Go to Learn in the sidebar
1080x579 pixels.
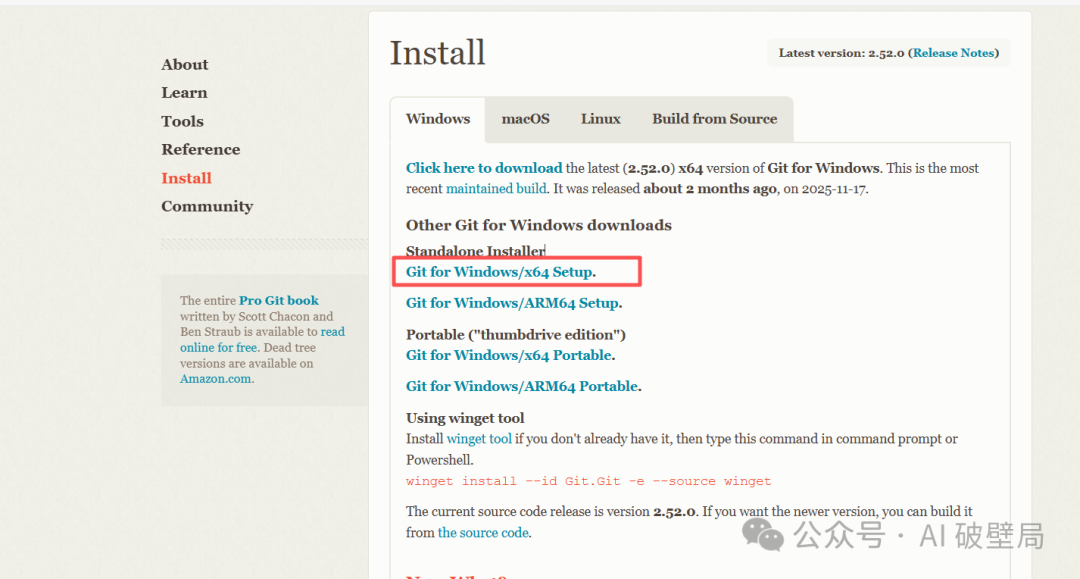point(184,93)
